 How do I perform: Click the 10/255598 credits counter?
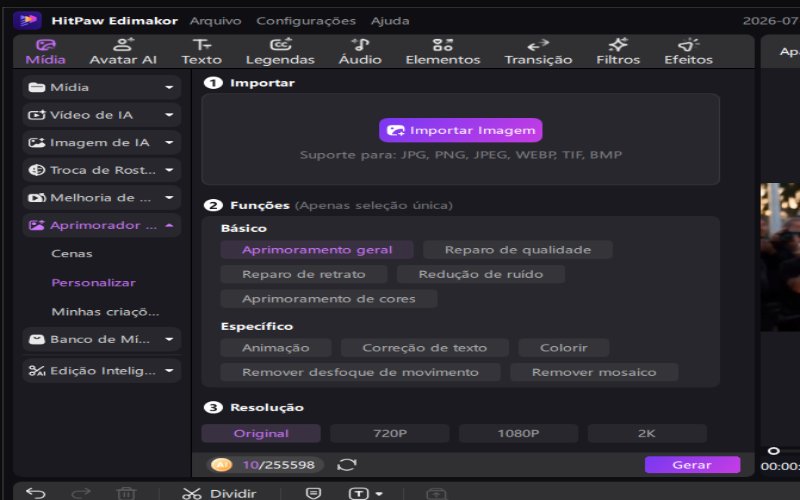click(279, 465)
